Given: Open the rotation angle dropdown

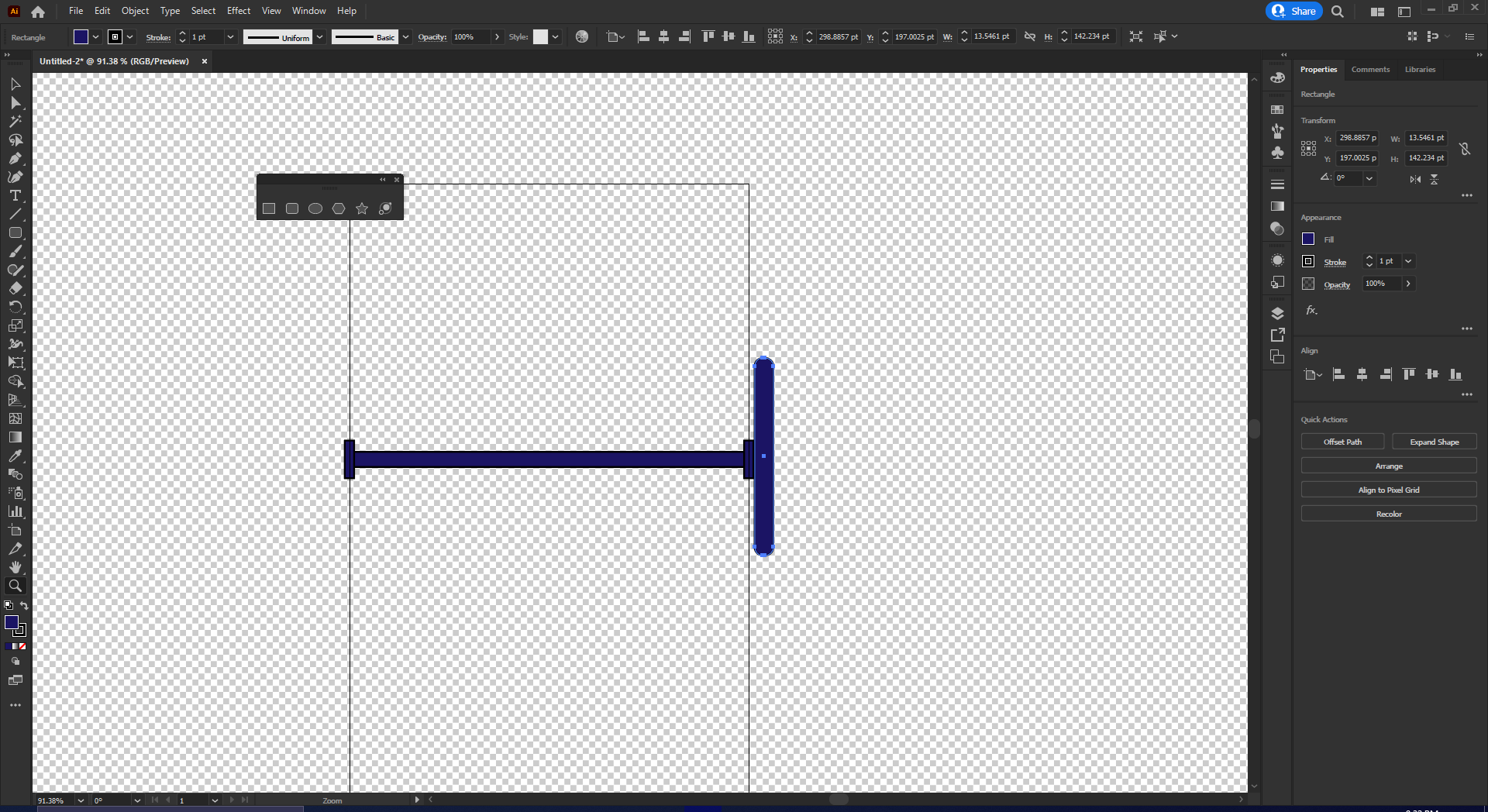Looking at the screenshot, I should click(1369, 178).
